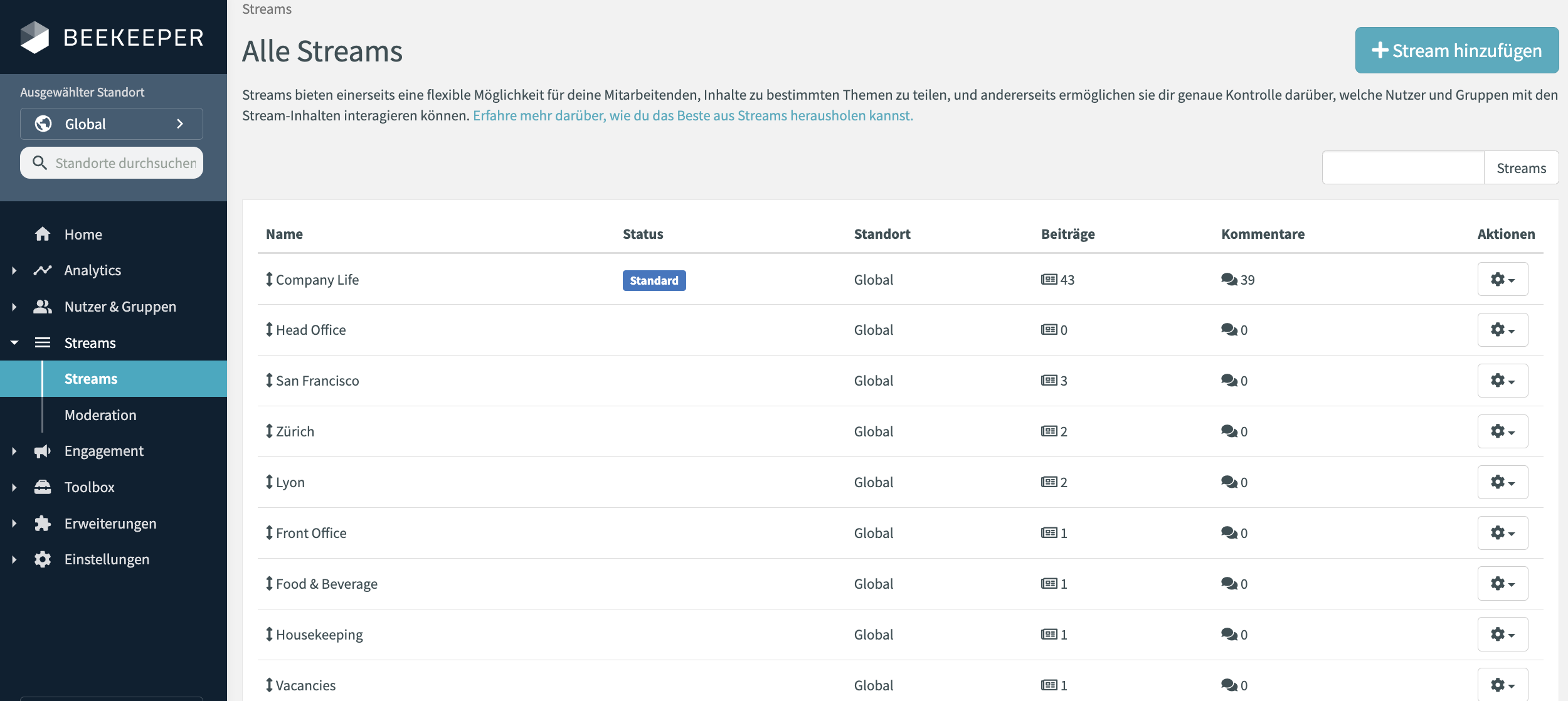The image size is (1568, 701).
Task: Click the comments icon on Company Life row
Action: [1228, 280]
